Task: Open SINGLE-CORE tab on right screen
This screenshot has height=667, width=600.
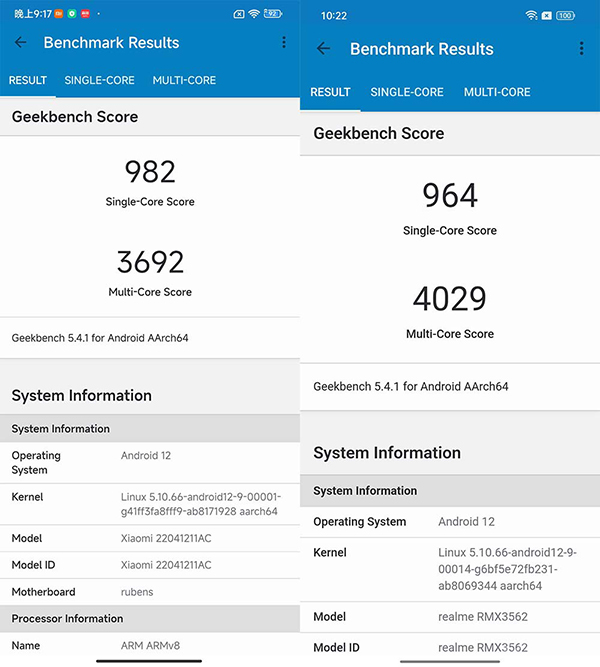Action: 407,92
